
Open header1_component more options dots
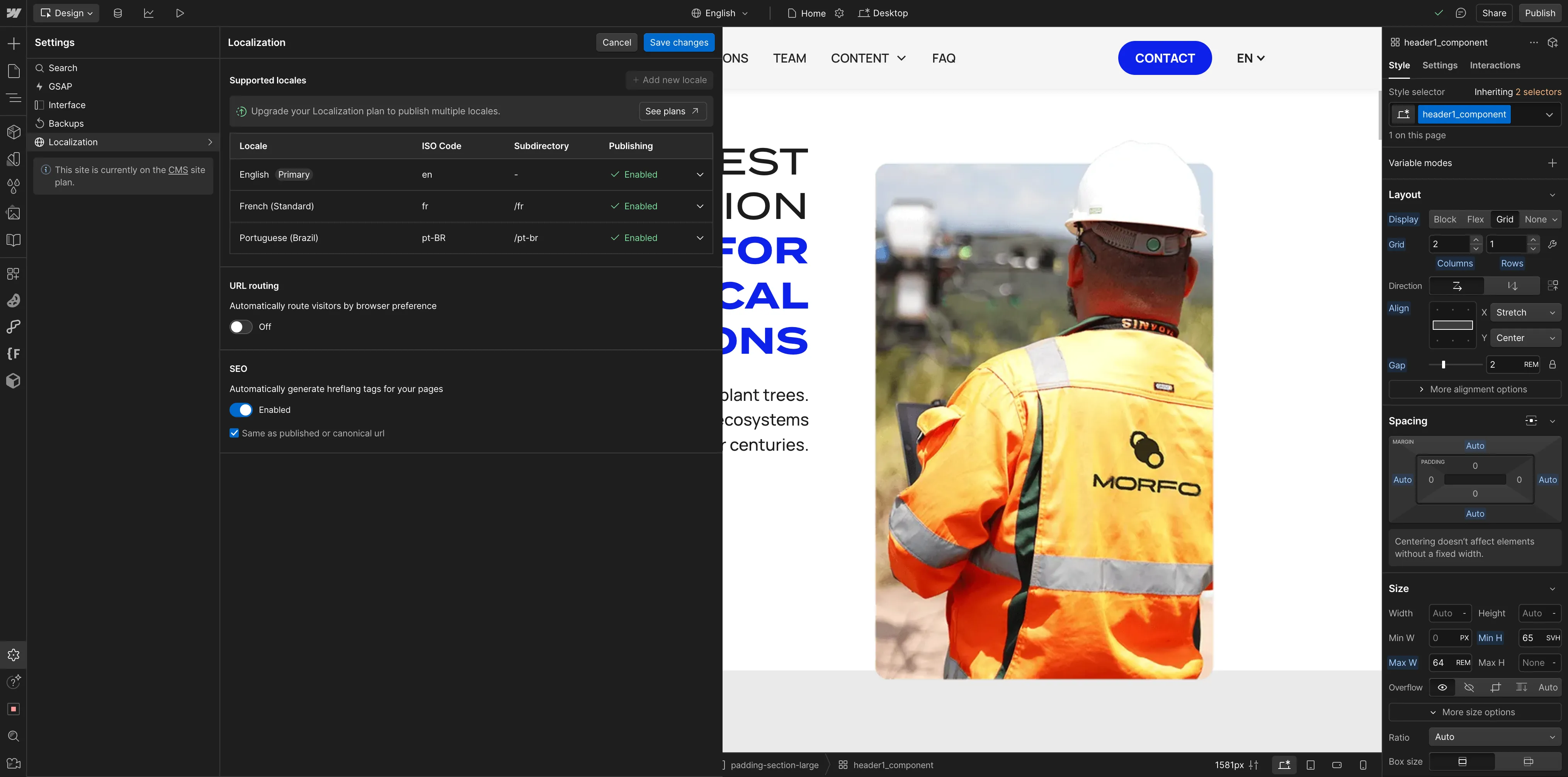(x=1534, y=42)
